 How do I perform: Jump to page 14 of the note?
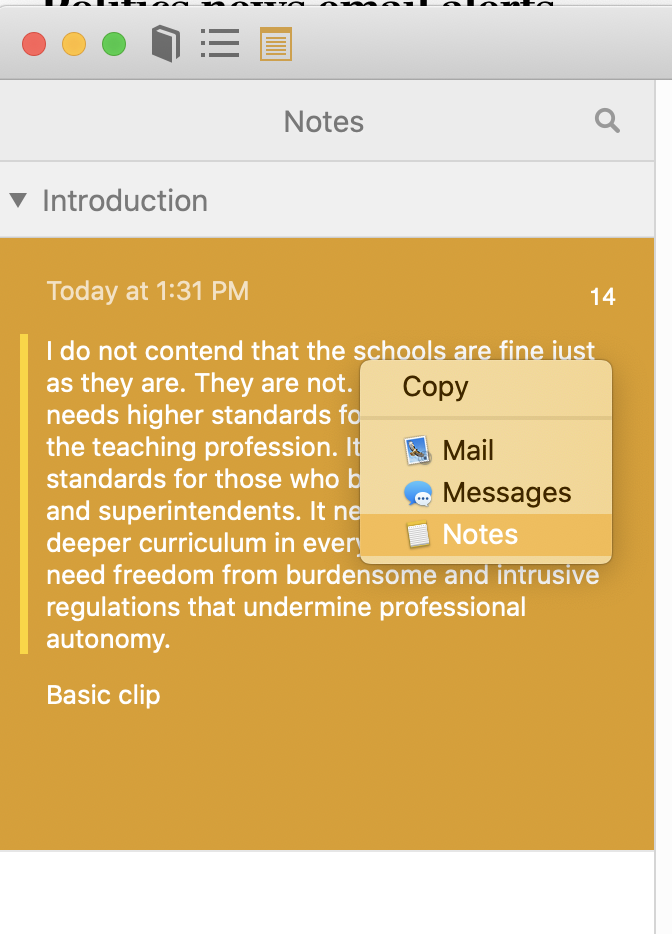coord(602,297)
